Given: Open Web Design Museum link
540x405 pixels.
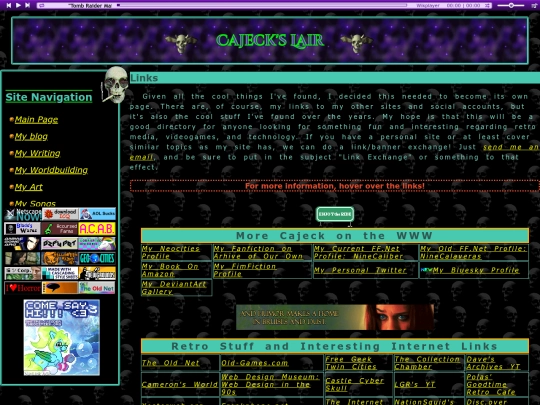Looking at the screenshot, I should coord(270,384).
